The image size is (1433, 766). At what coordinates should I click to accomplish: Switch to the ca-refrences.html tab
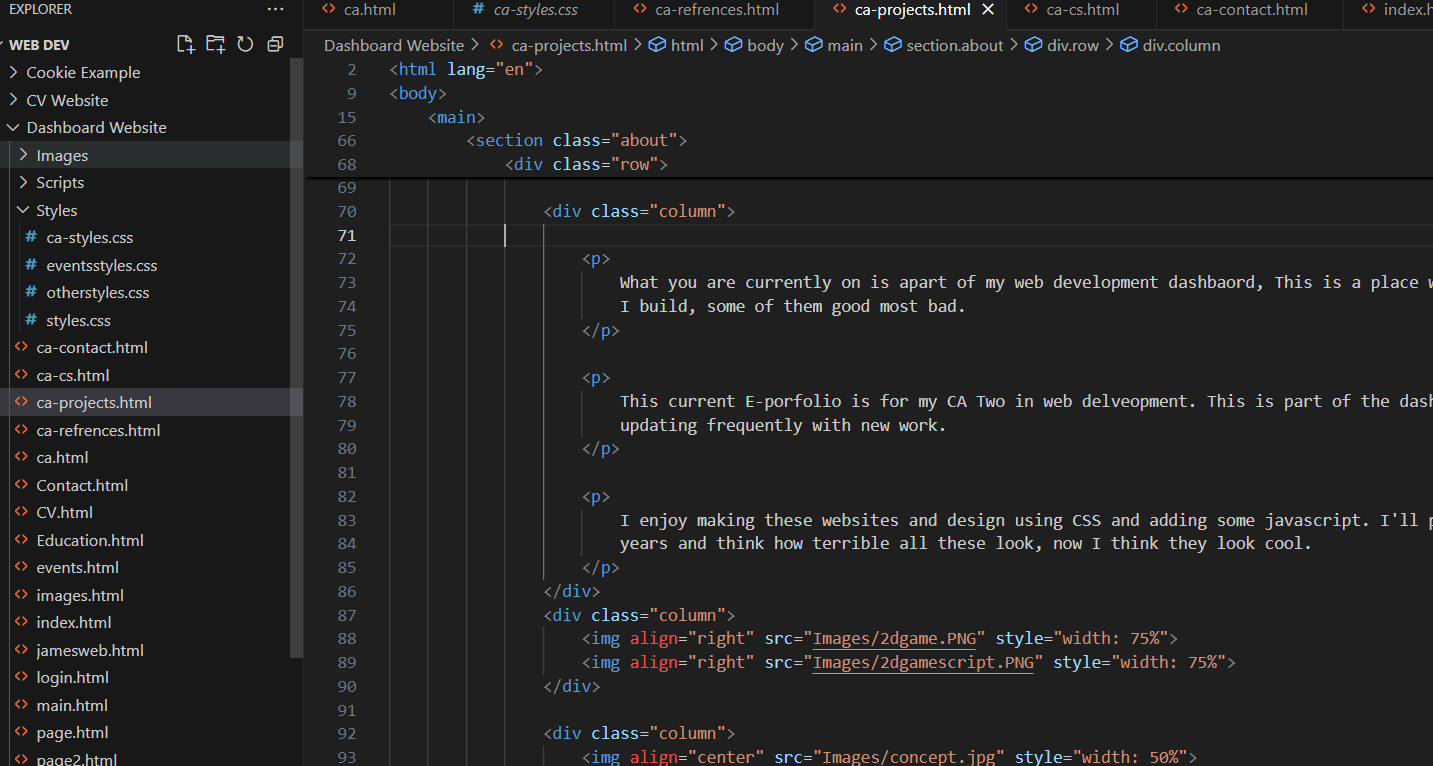716,10
